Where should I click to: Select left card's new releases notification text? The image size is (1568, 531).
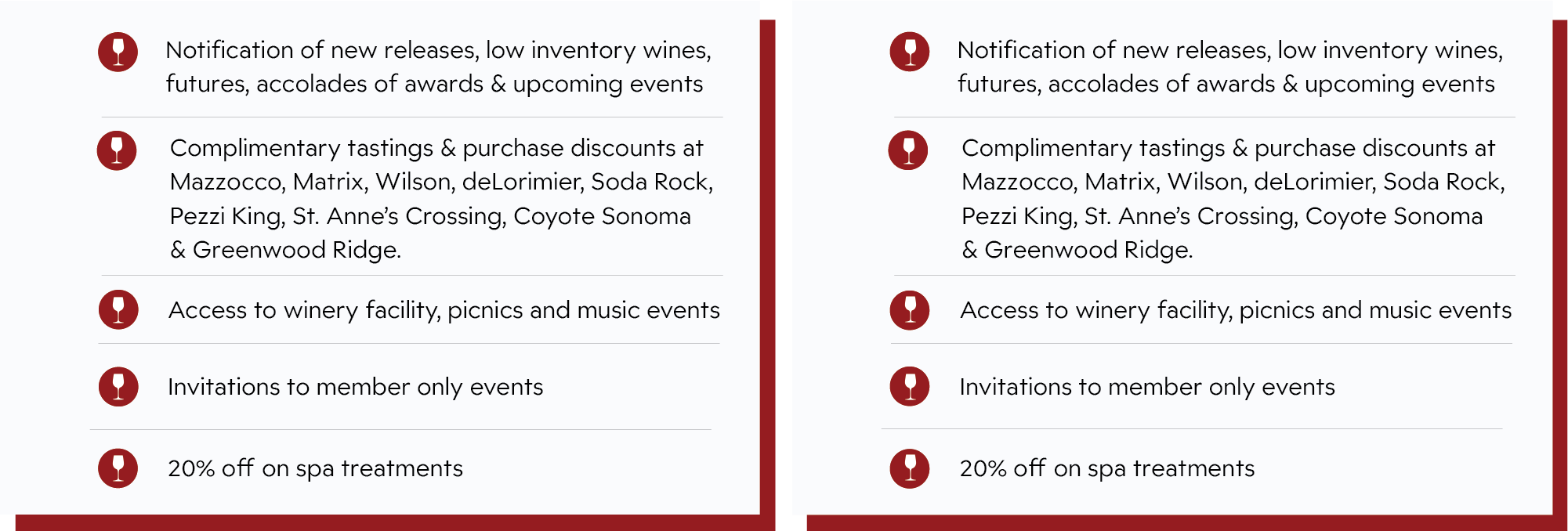[x=439, y=67]
